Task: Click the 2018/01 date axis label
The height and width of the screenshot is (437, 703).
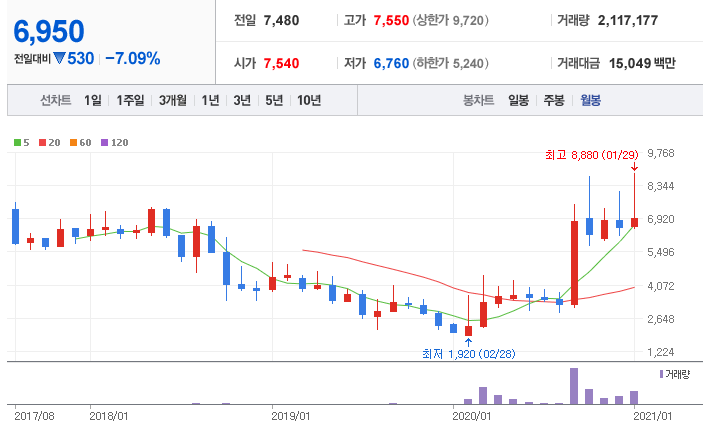Action: pos(108,416)
